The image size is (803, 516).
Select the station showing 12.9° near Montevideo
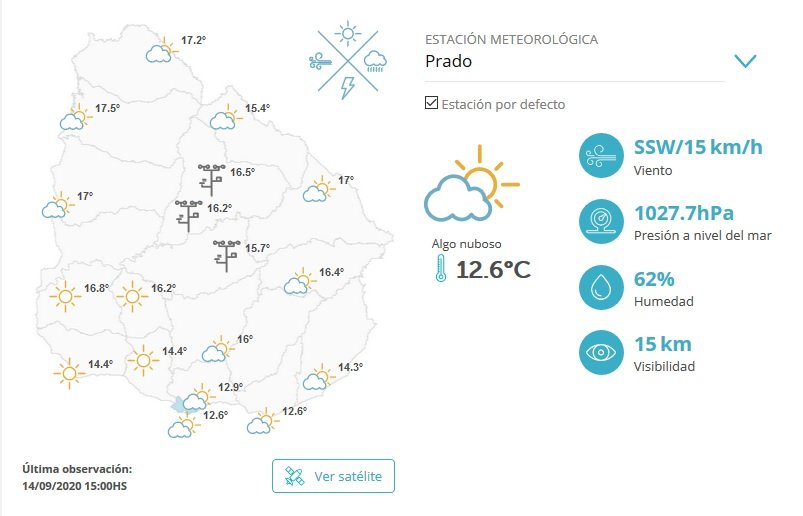point(198,397)
